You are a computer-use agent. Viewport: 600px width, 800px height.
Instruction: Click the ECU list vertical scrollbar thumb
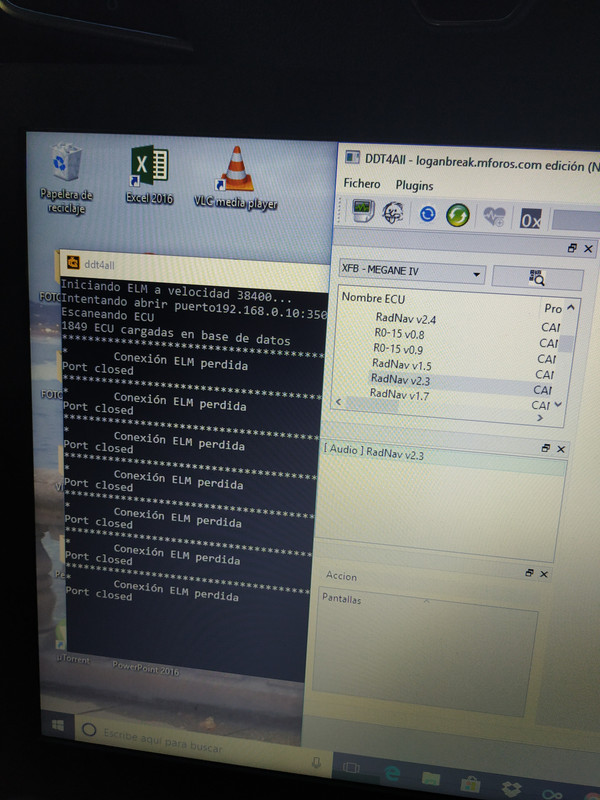pyautogui.click(x=566, y=343)
